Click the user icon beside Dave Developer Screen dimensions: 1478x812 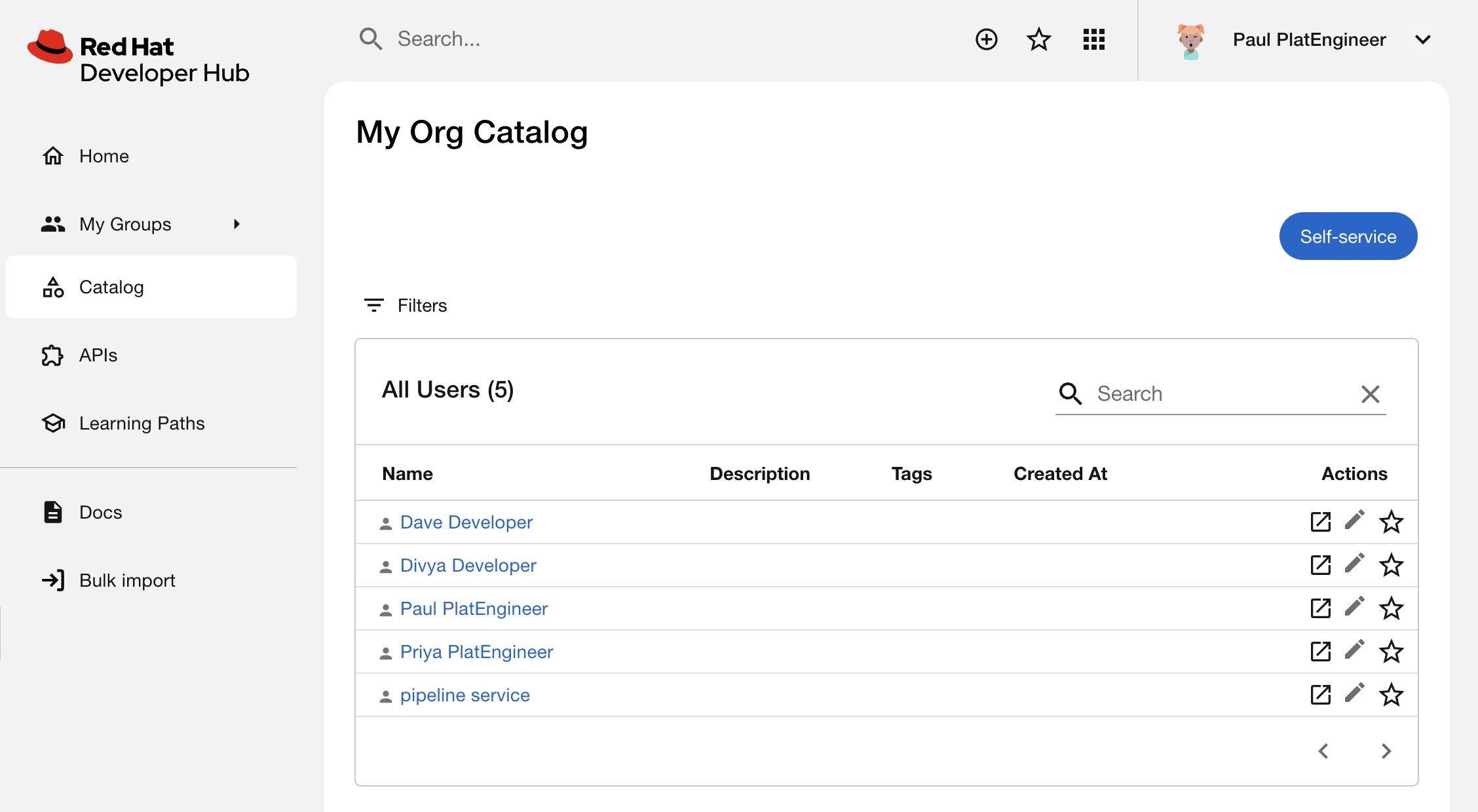coord(386,524)
